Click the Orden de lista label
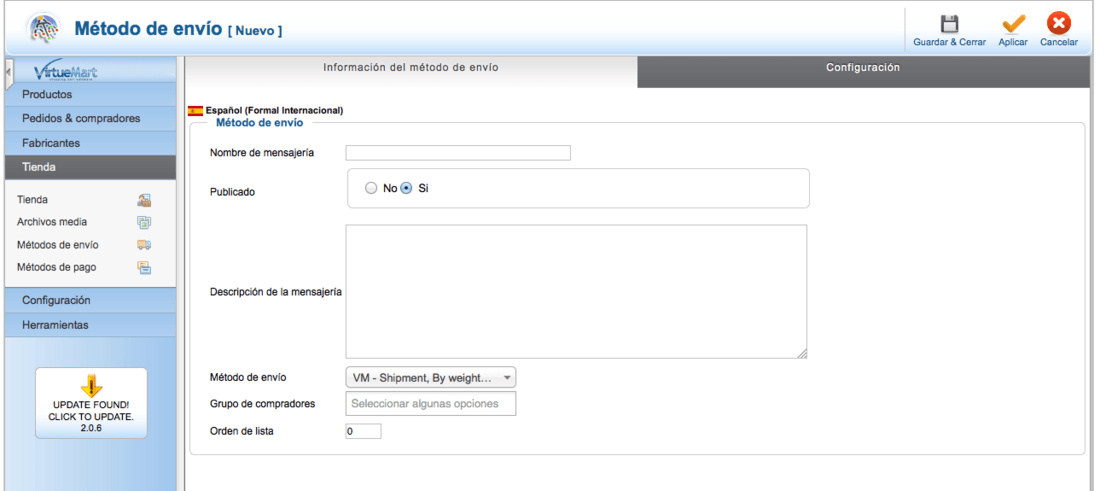The width and height of the screenshot is (1100, 491). (x=241, y=431)
